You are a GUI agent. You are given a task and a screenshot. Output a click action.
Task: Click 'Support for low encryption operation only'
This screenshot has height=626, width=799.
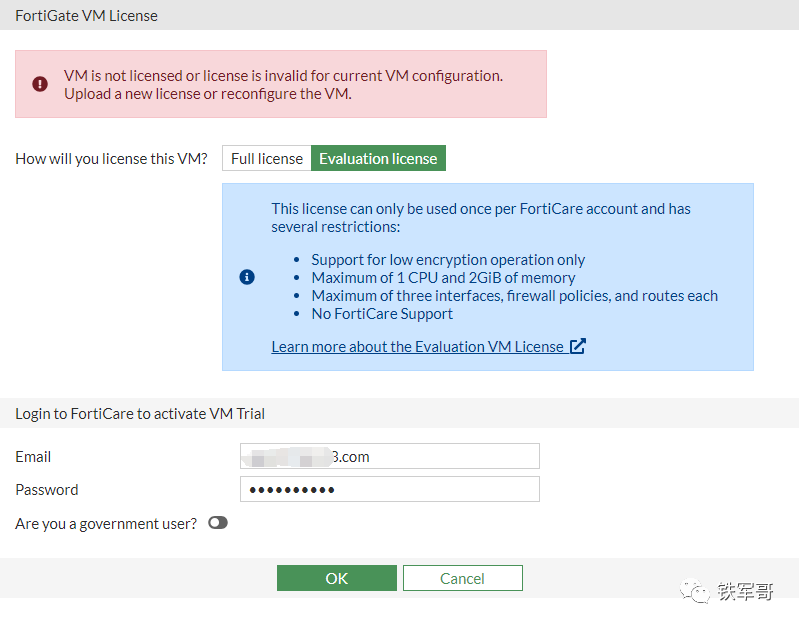(x=448, y=260)
